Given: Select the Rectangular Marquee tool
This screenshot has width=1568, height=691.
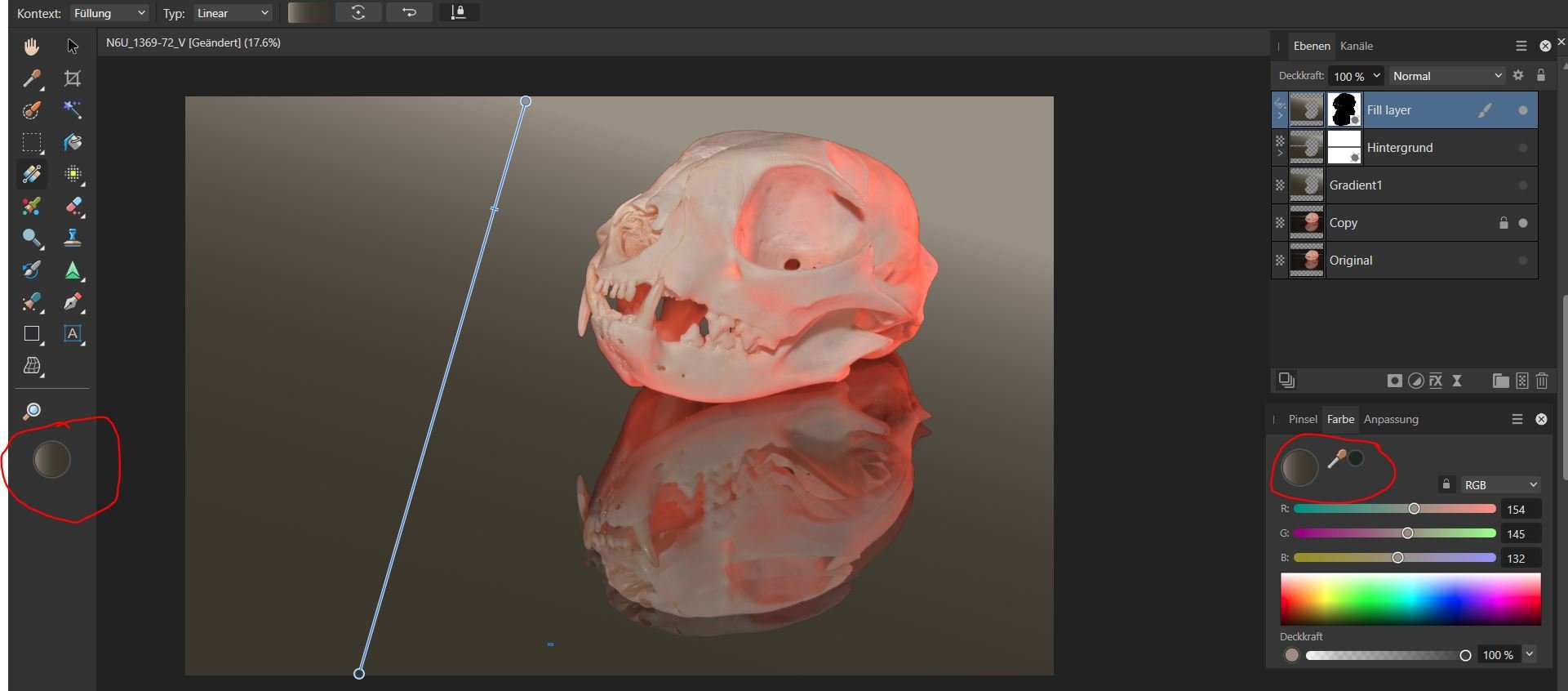Looking at the screenshot, I should (x=31, y=142).
